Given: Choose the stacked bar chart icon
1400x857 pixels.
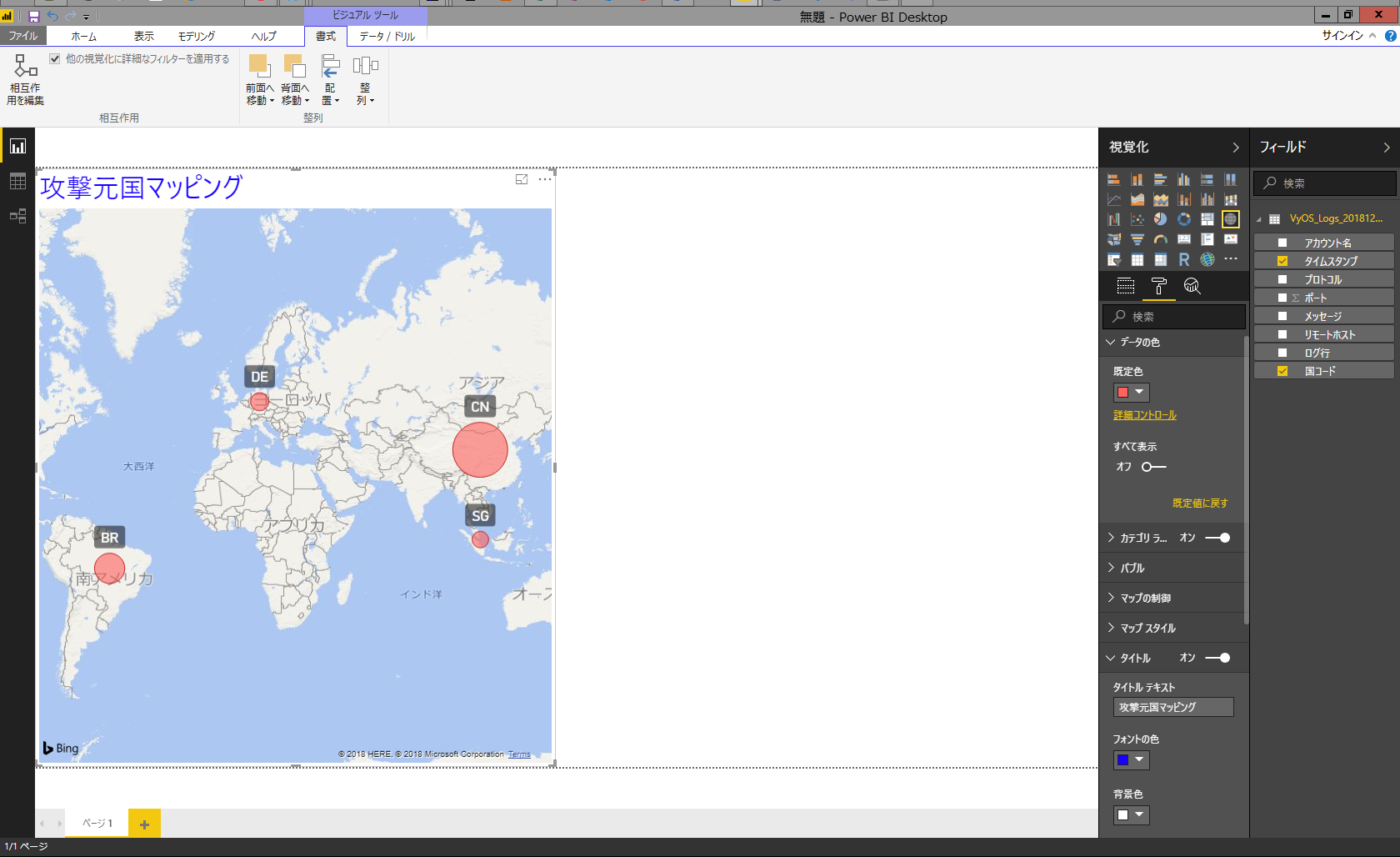Looking at the screenshot, I should click(x=1113, y=179).
